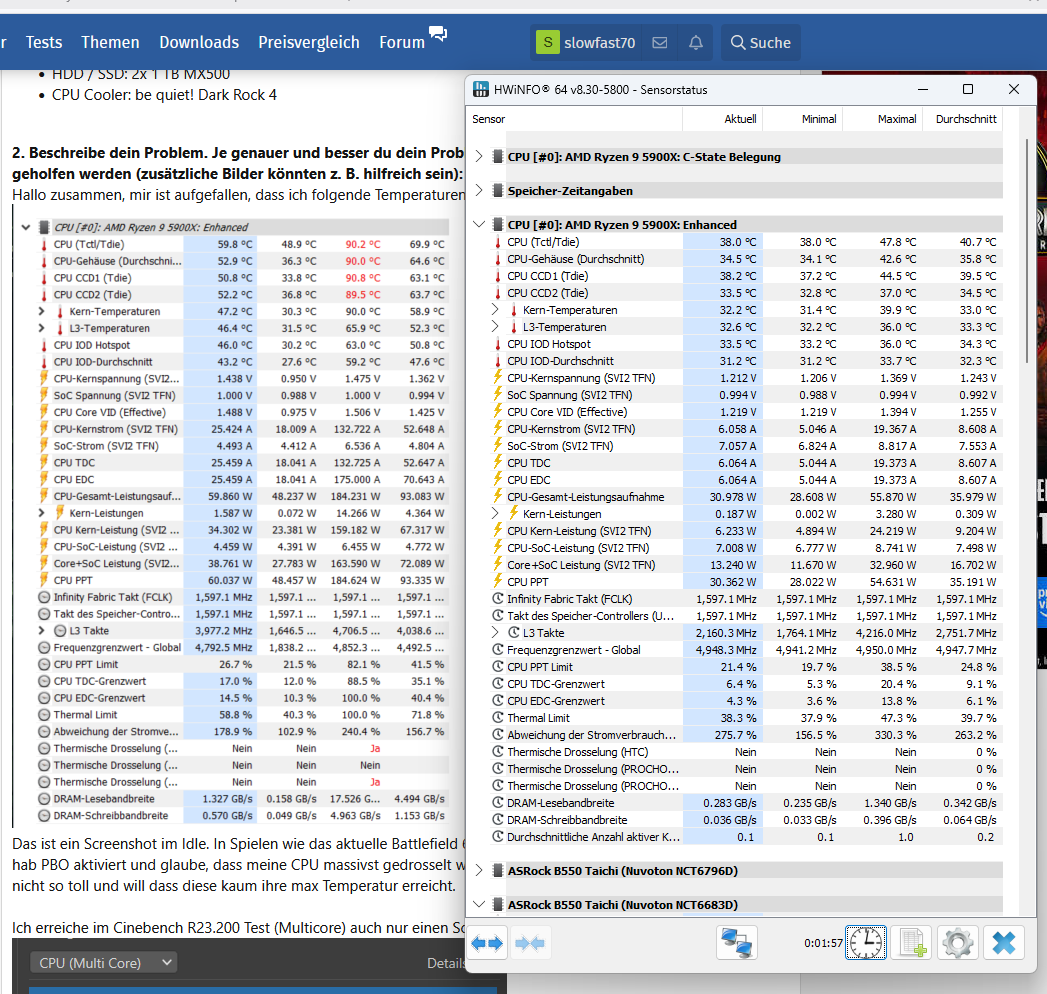The image size is (1047, 994).
Task: Click the thermometer icon beside CPU (Tctl/Tdie) in HWiNFO
Action: point(497,242)
